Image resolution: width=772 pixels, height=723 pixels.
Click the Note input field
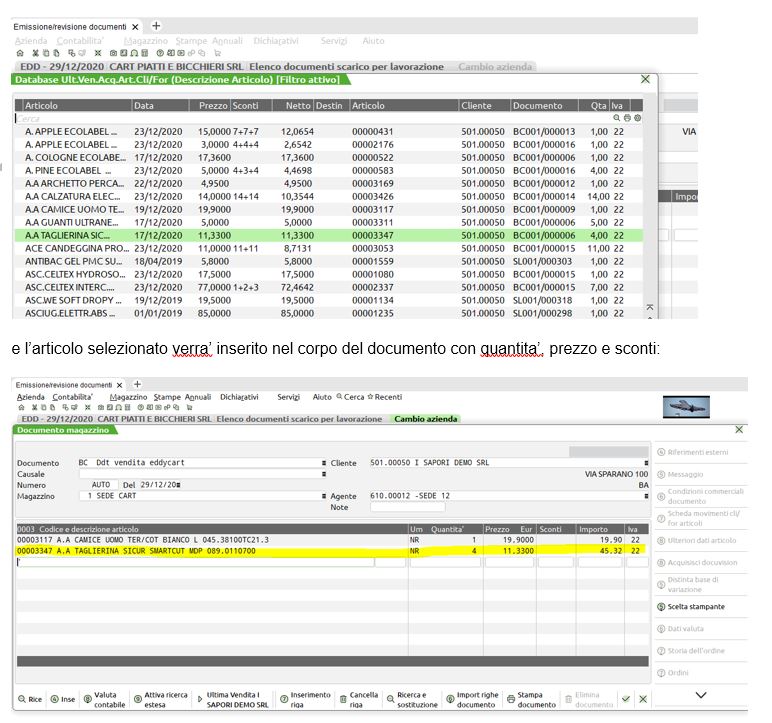407,507
